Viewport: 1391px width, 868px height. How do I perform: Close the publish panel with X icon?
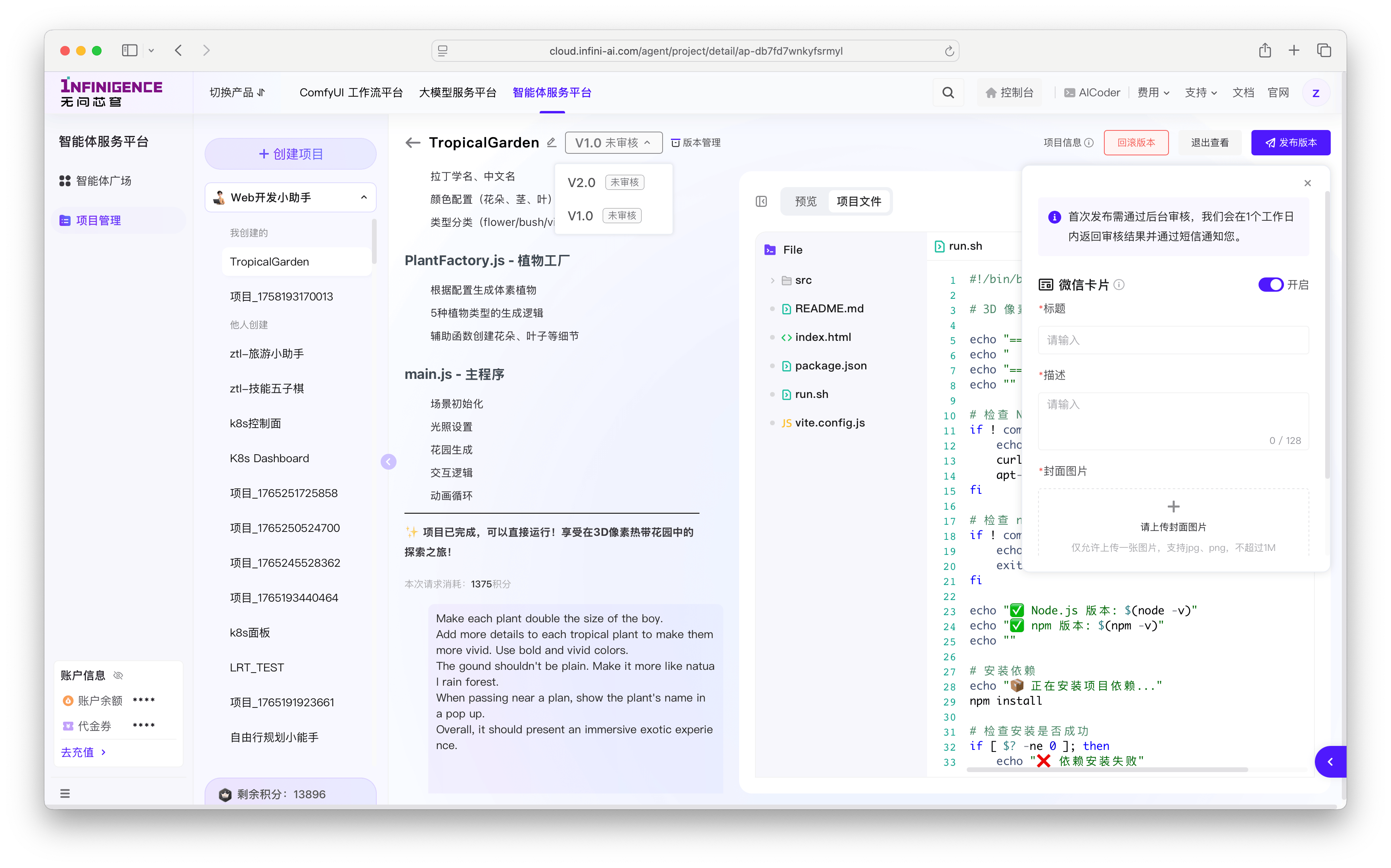point(1308,183)
